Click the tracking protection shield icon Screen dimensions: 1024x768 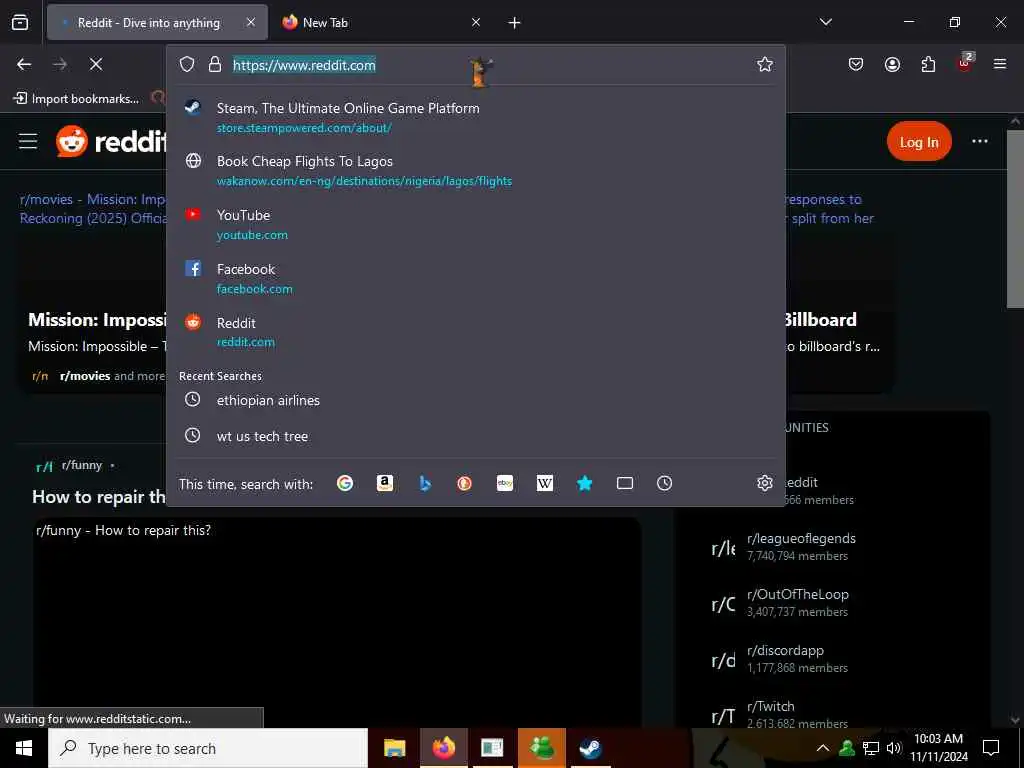click(187, 64)
